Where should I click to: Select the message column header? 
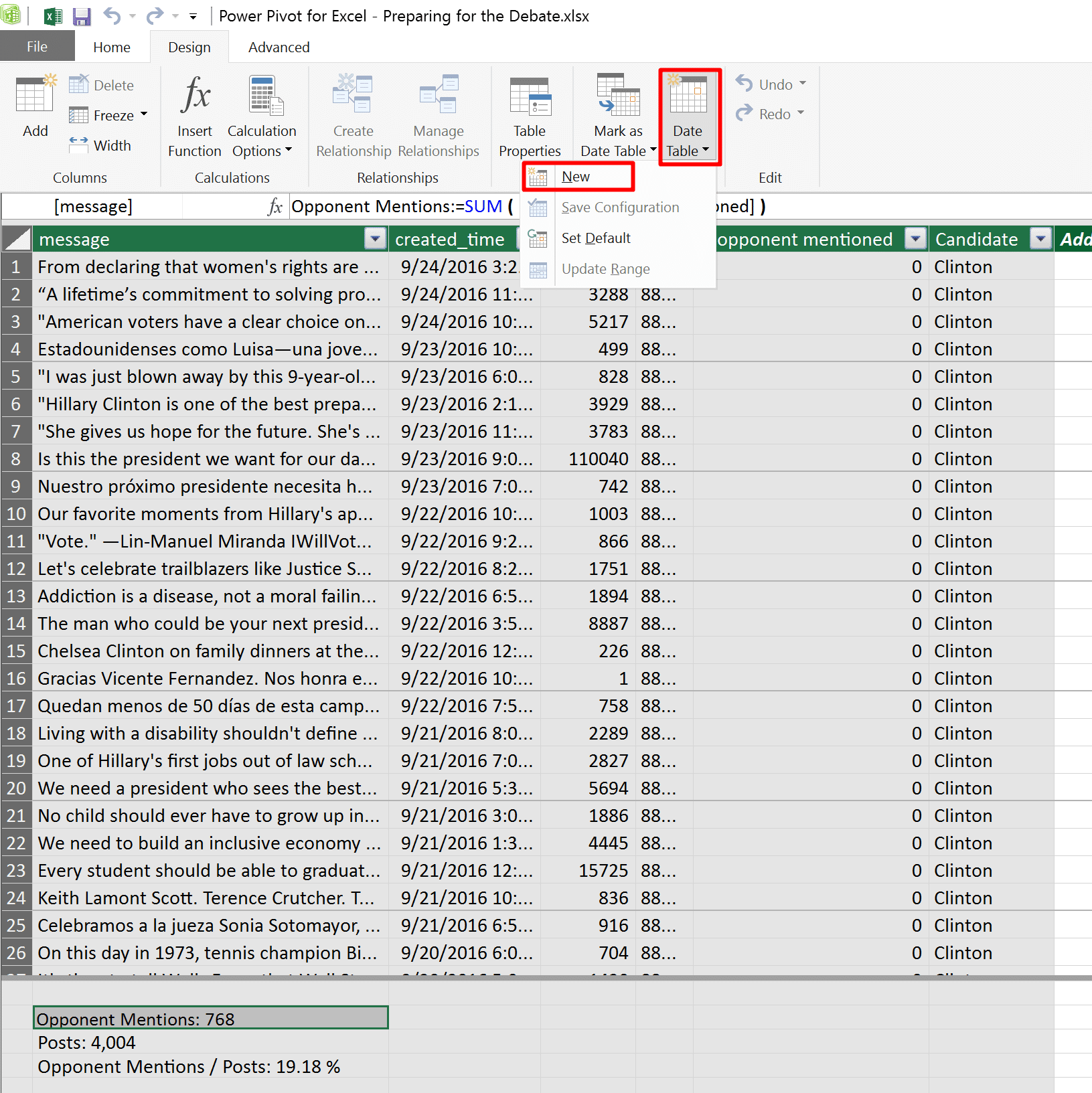coord(210,239)
